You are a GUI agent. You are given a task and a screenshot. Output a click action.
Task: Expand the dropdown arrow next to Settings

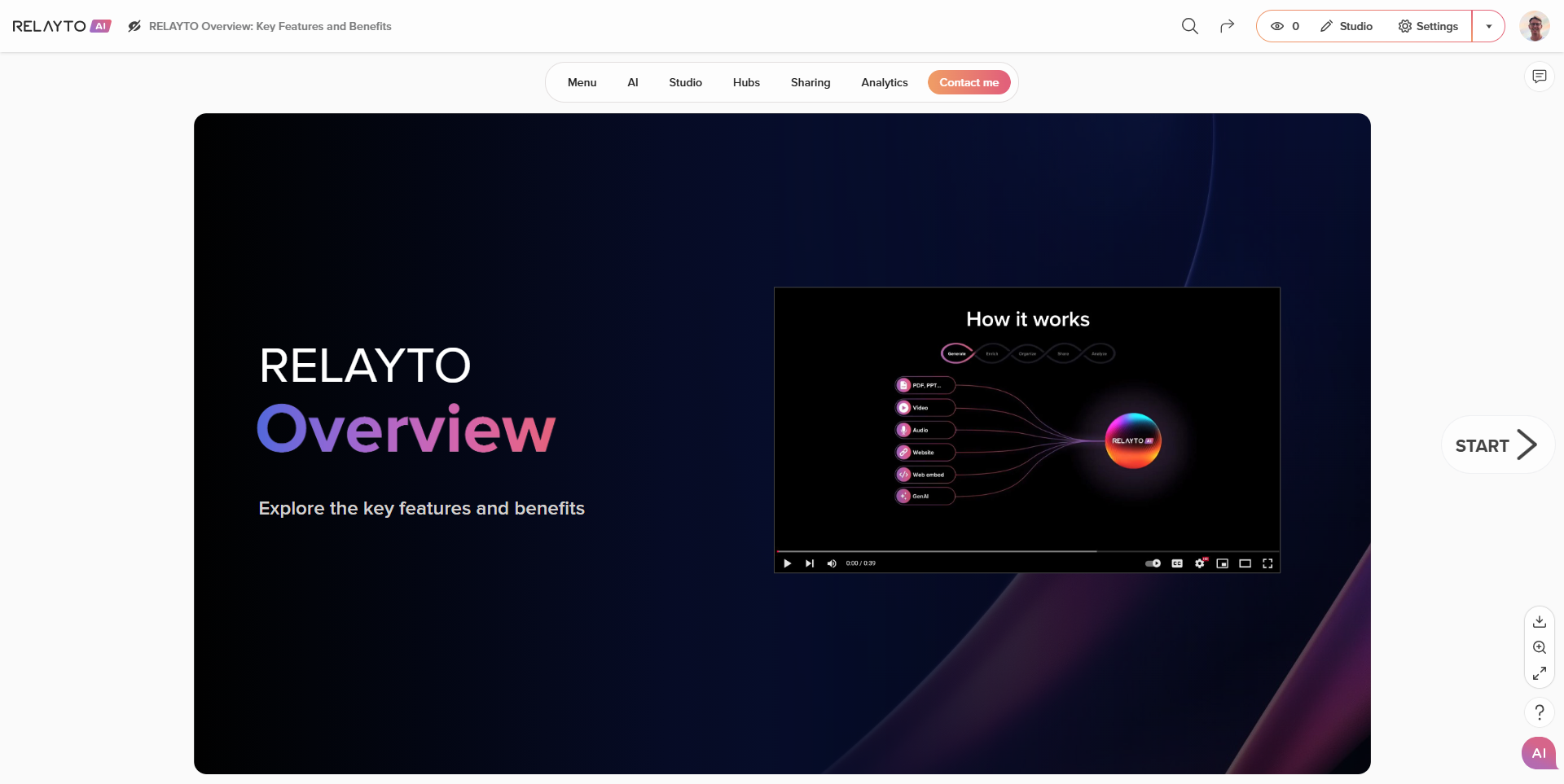[1489, 26]
